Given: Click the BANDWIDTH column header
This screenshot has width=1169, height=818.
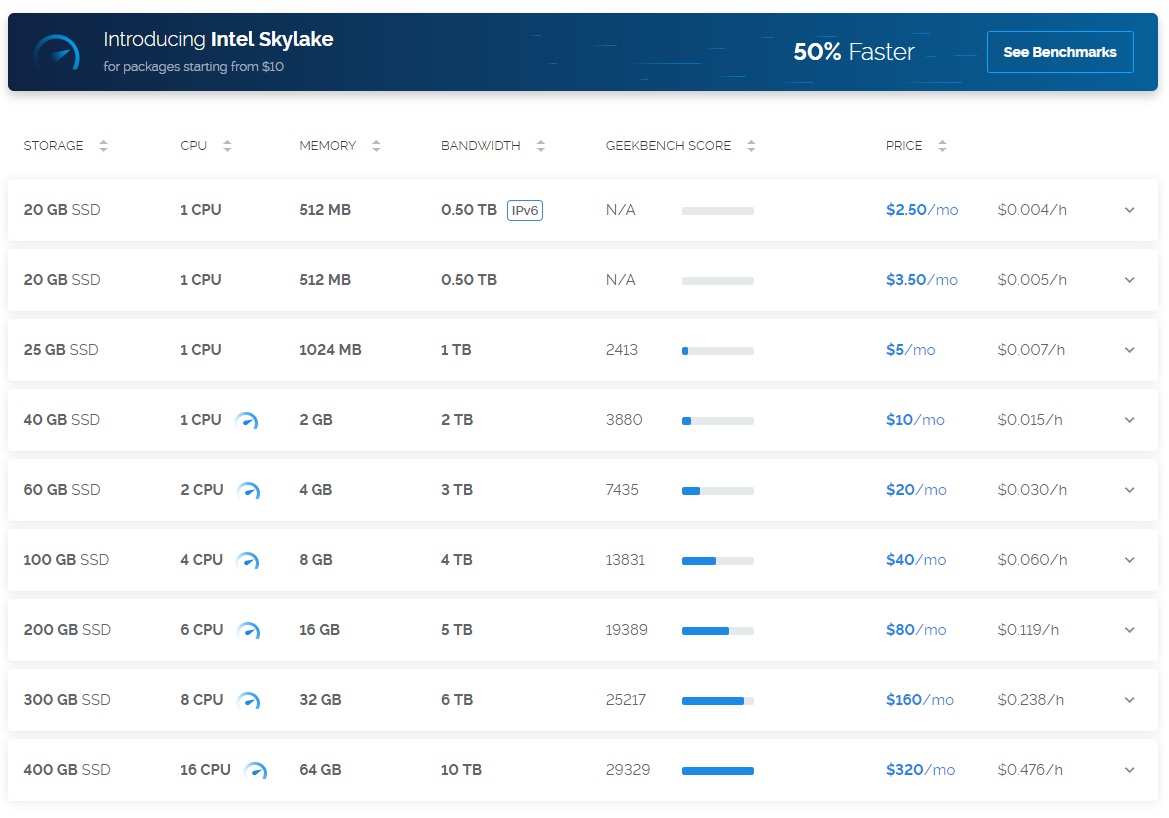Looking at the screenshot, I should tap(480, 145).
